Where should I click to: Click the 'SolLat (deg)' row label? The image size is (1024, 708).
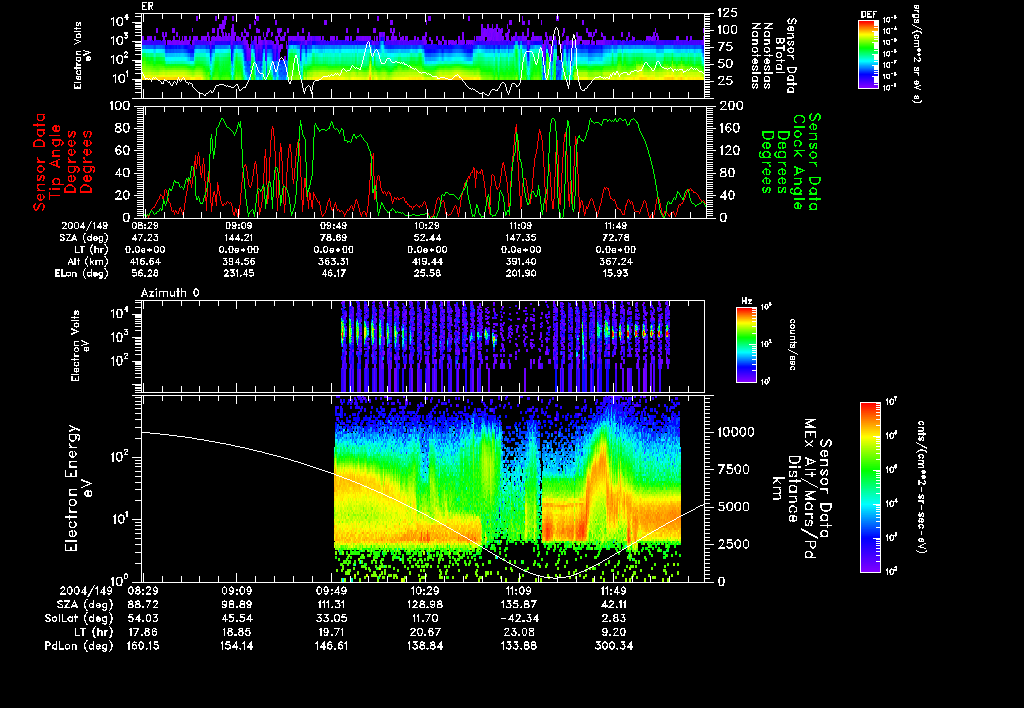tap(78, 618)
